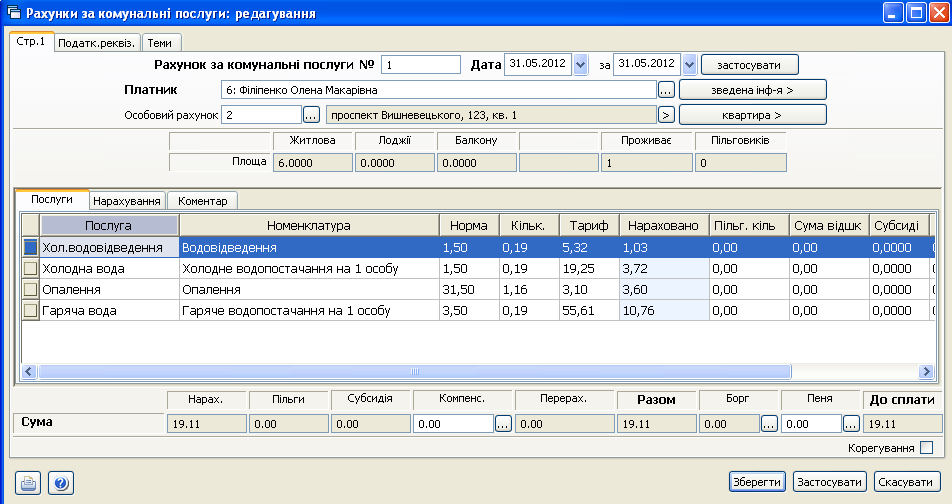Screen dimensions: 952x504
Task: Click the Норма column header
Action: (x=469, y=225)
